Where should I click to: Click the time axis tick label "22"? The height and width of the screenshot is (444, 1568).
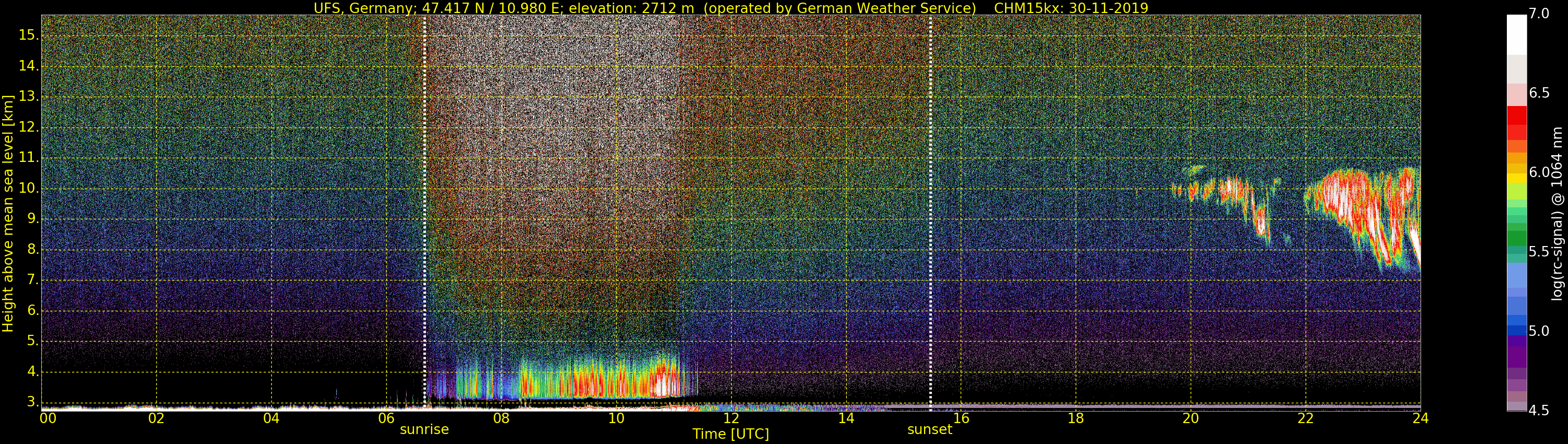point(1306,418)
